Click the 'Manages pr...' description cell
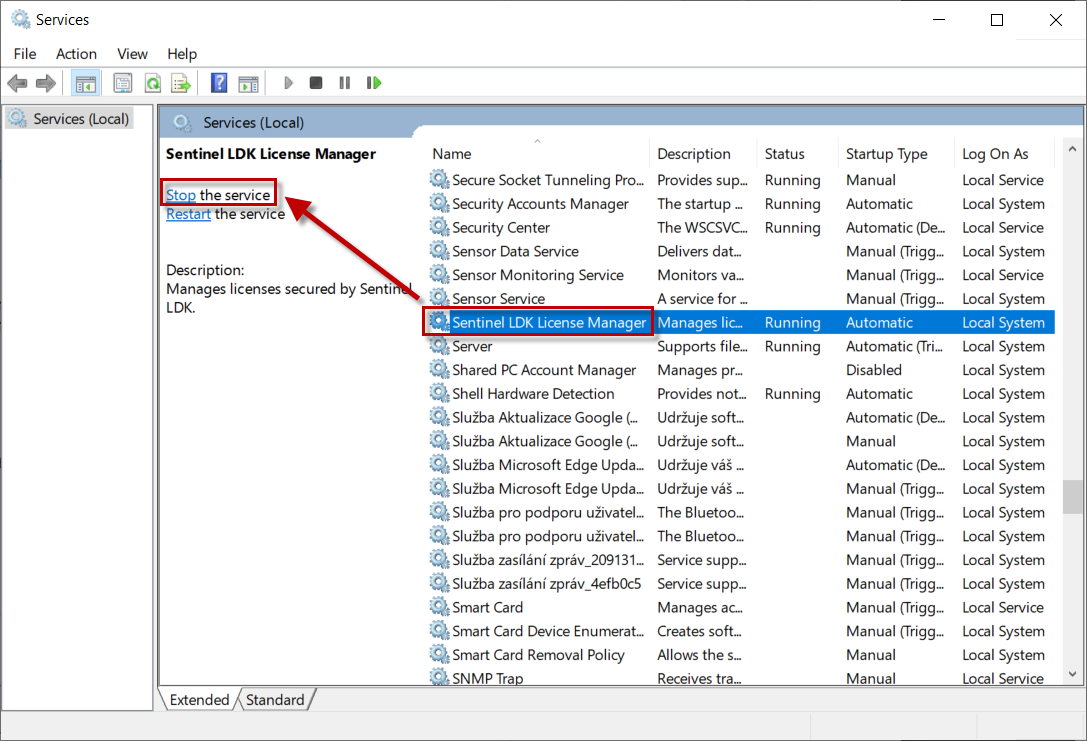 click(700, 369)
